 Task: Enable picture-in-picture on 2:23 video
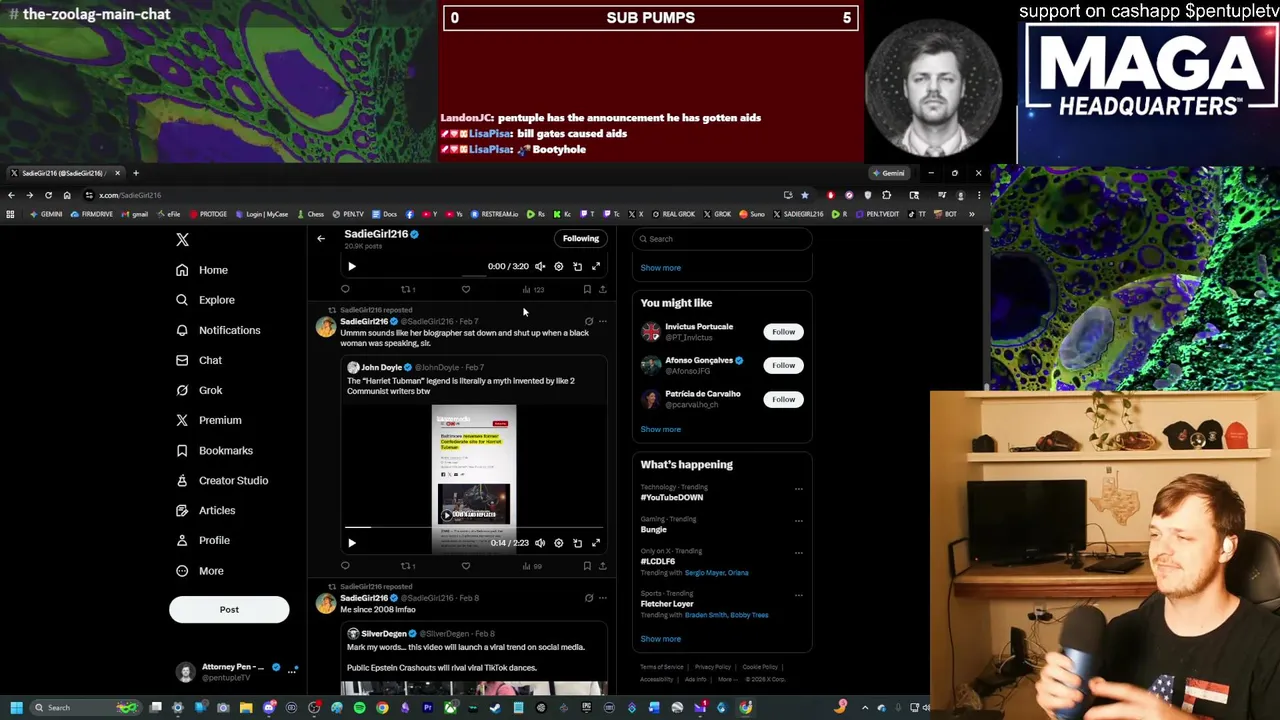click(x=577, y=543)
